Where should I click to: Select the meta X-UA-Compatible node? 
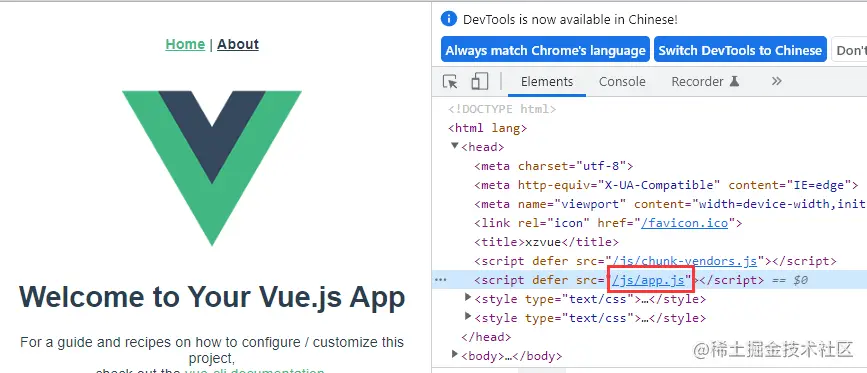666,185
